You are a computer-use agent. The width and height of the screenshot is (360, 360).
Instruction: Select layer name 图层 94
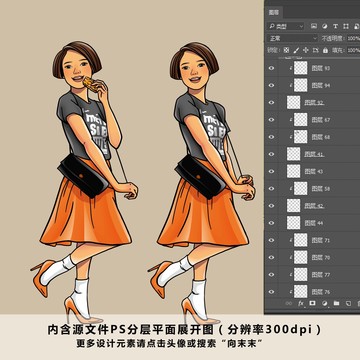pos(321,85)
